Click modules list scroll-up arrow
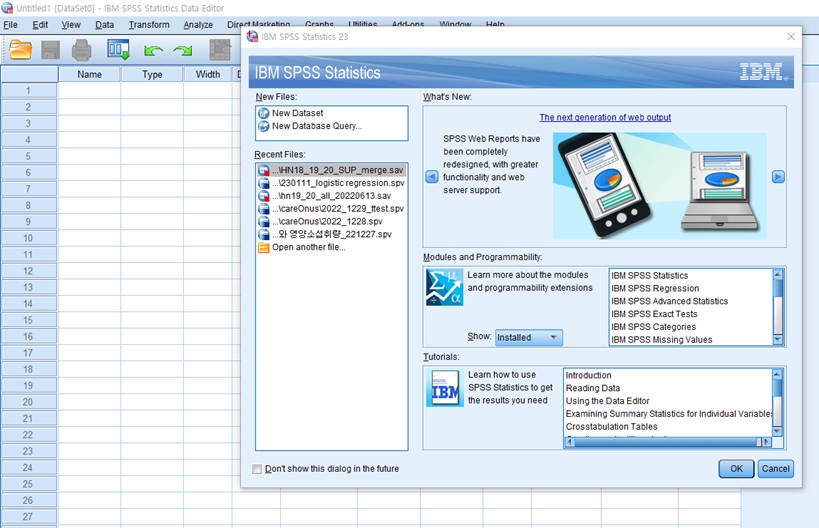This screenshot has height=528, width=819. (x=778, y=275)
